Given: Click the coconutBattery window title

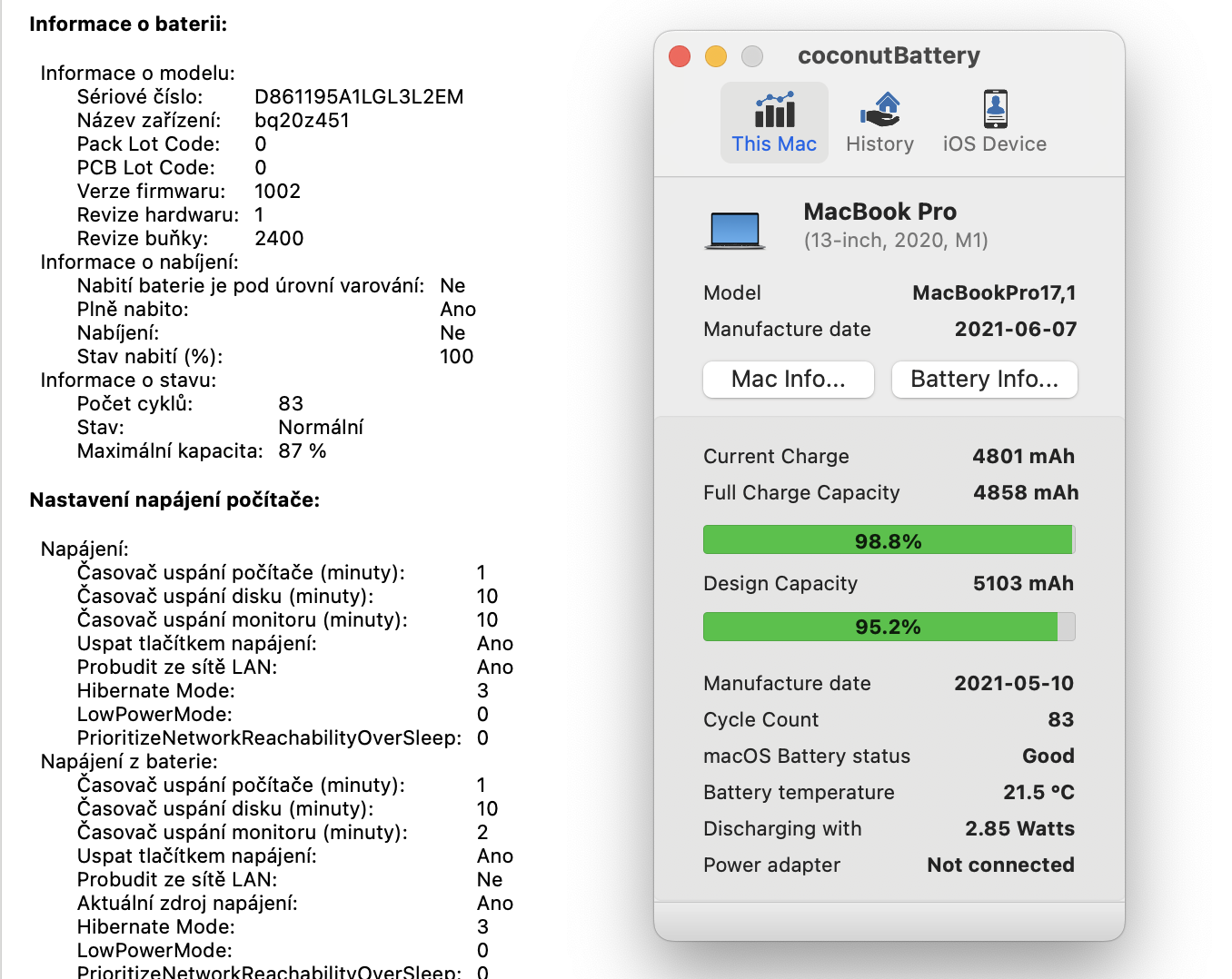Looking at the screenshot, I should point(889,56).
